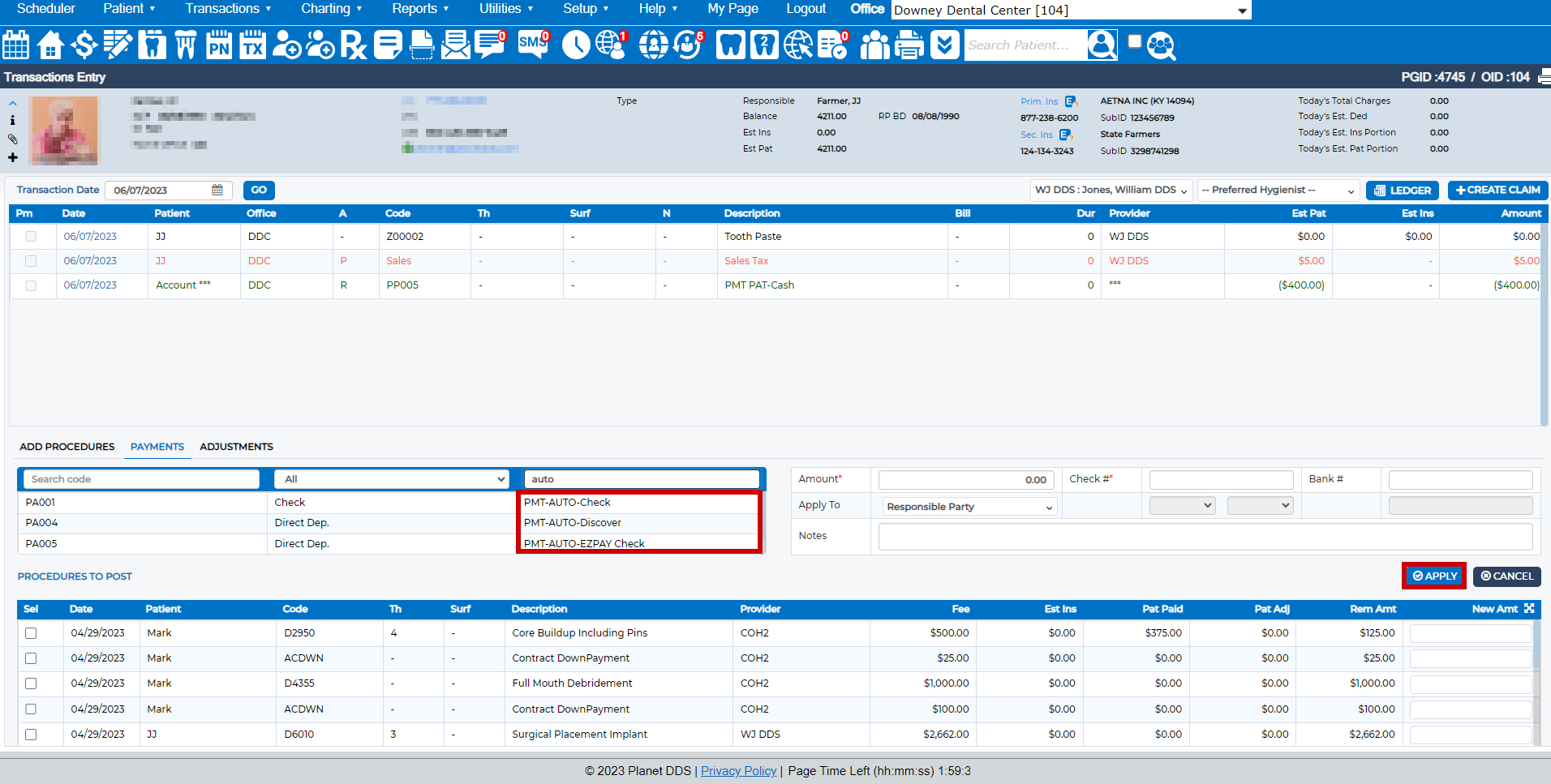Viewport: 1551px width, 784px height.
Task: Open the Apply To Responsible Party dropdown
Action: (968, 506)
